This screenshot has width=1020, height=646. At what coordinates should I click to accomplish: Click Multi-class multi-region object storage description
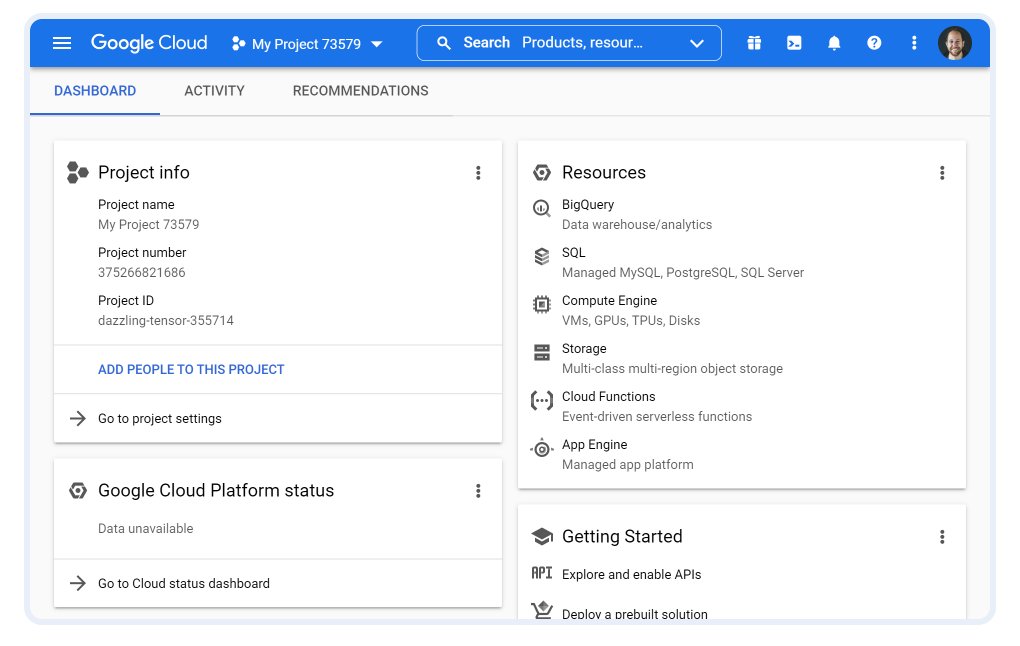(x=673, y=369)
